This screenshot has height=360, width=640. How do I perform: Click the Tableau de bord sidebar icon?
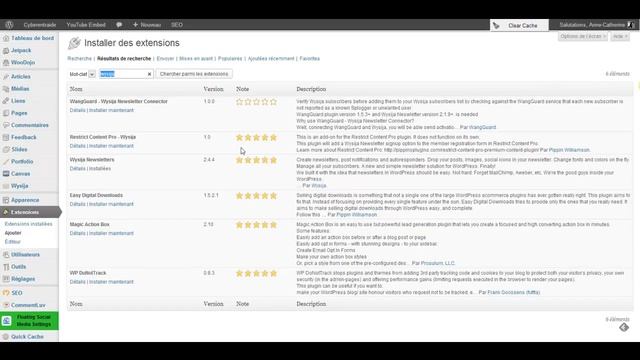tap(6, 38)
